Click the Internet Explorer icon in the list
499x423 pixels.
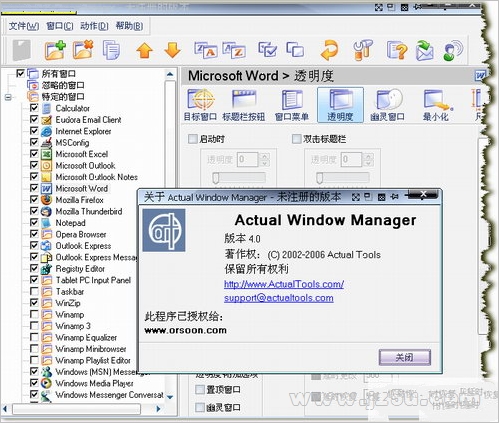46,131
